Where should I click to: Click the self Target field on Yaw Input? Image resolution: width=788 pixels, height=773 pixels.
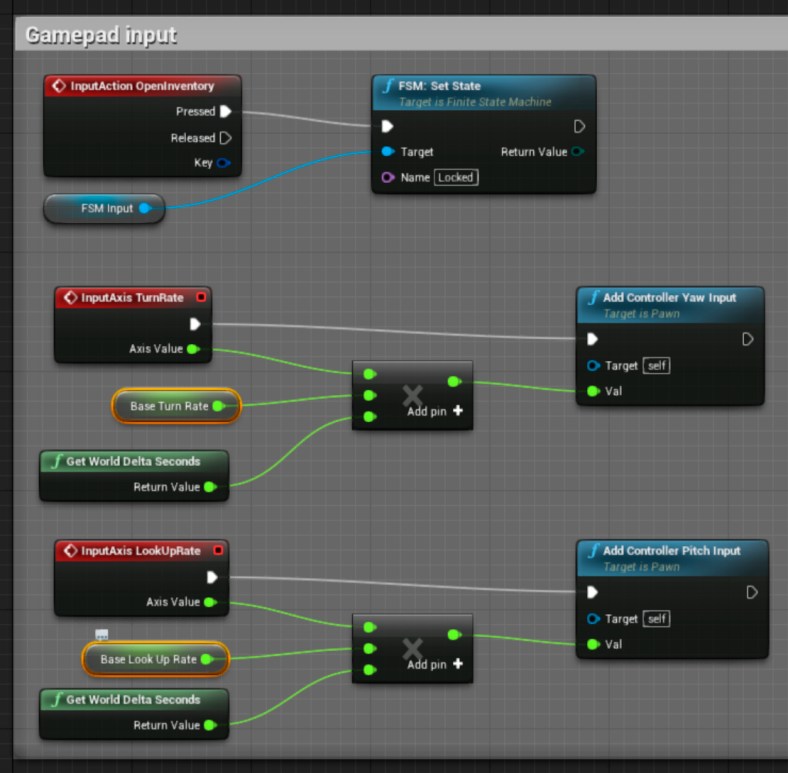[657, 366]
